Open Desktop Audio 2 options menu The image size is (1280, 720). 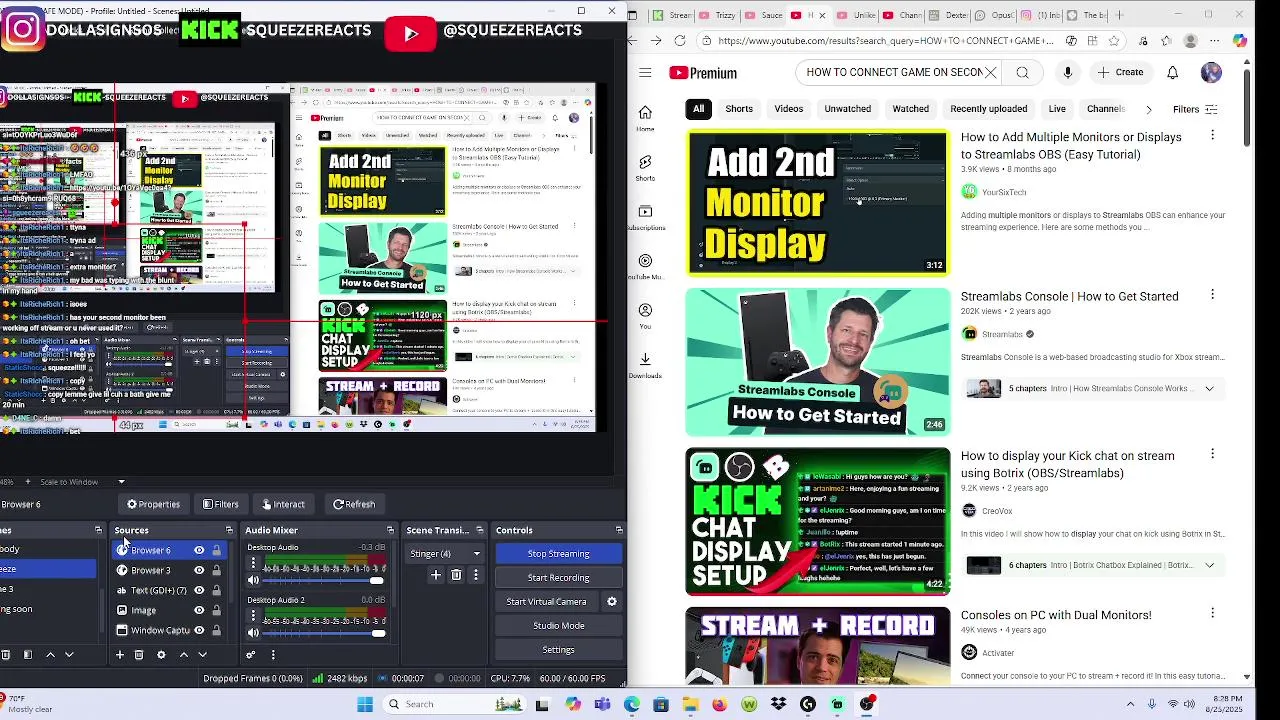click(253, 616)
